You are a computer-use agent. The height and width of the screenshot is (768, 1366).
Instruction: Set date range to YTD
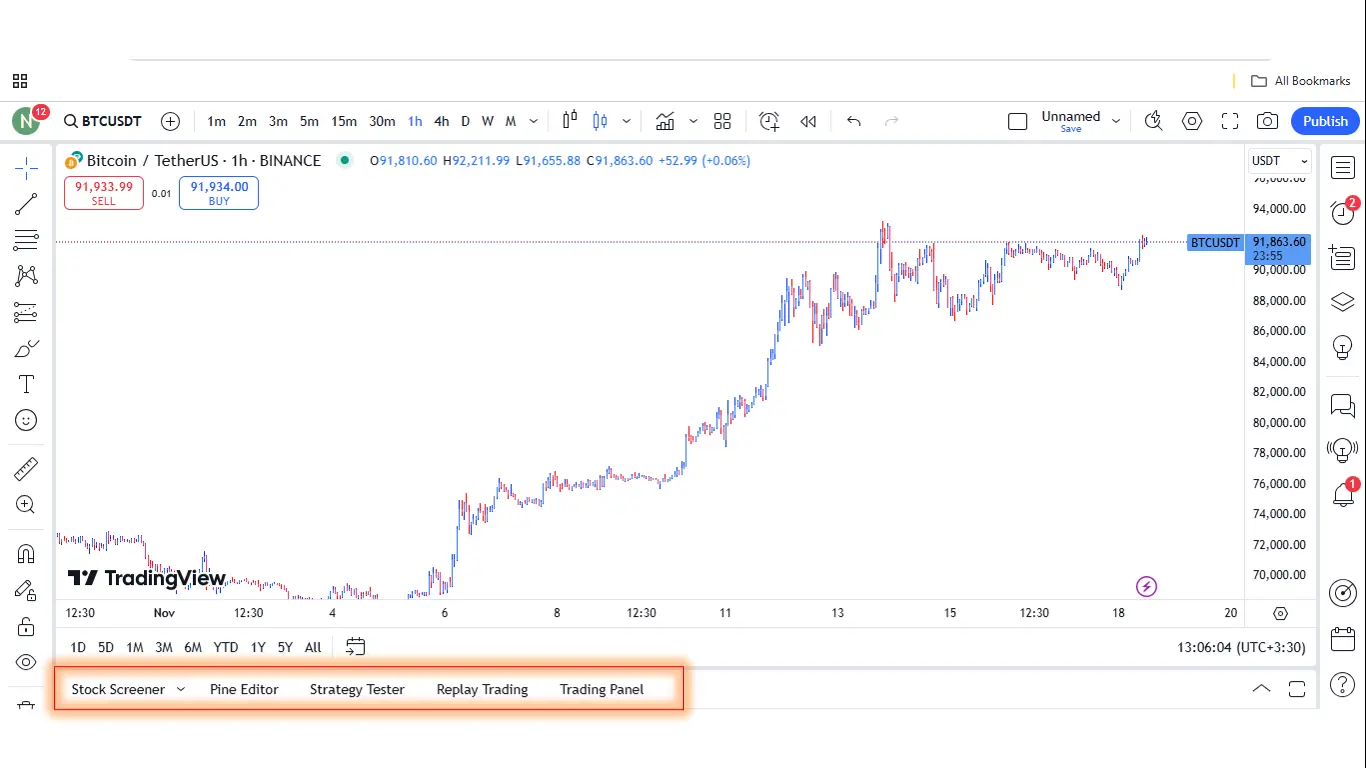point(226,647)
